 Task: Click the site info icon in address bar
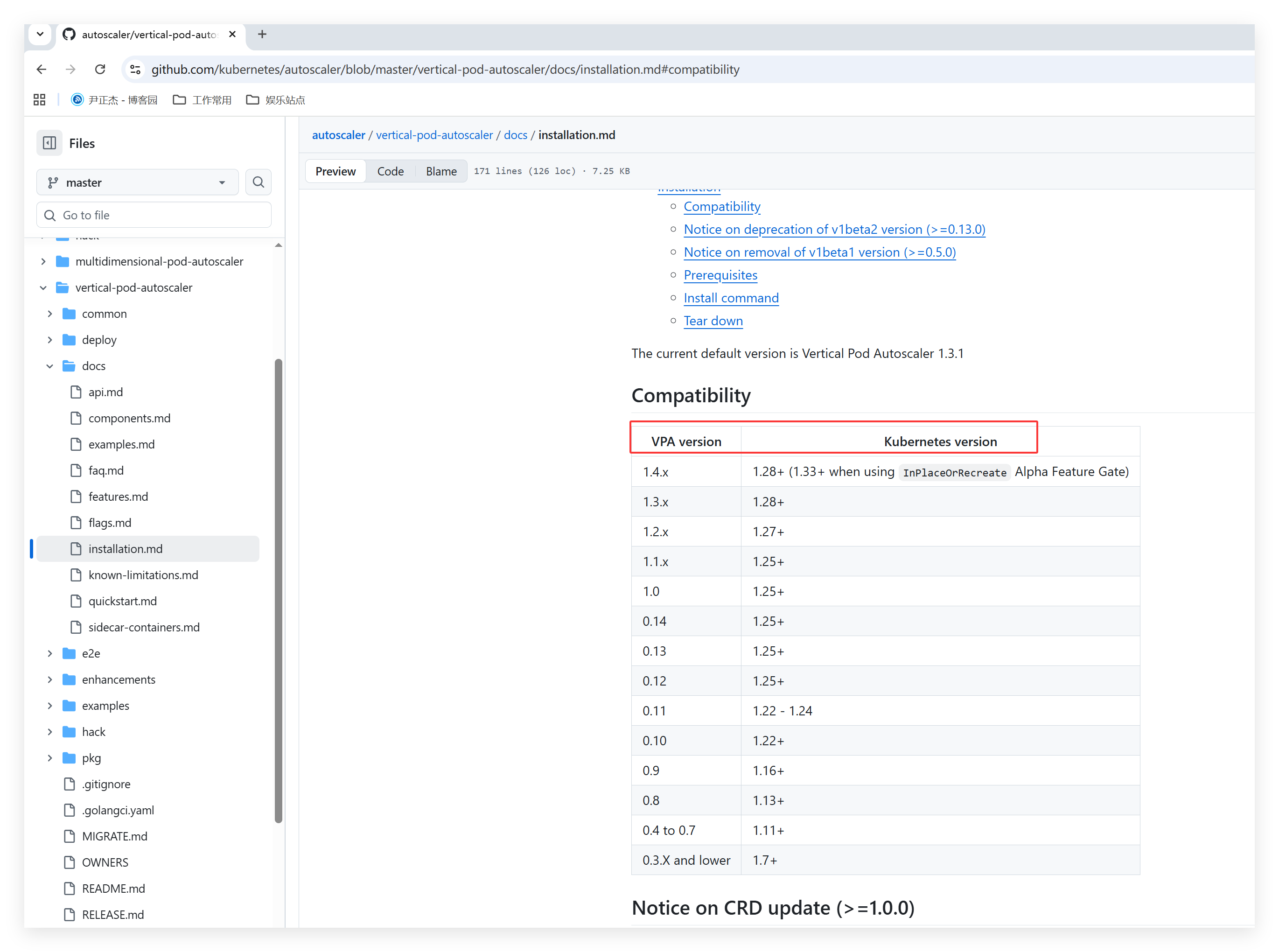[x=135, y=70]
